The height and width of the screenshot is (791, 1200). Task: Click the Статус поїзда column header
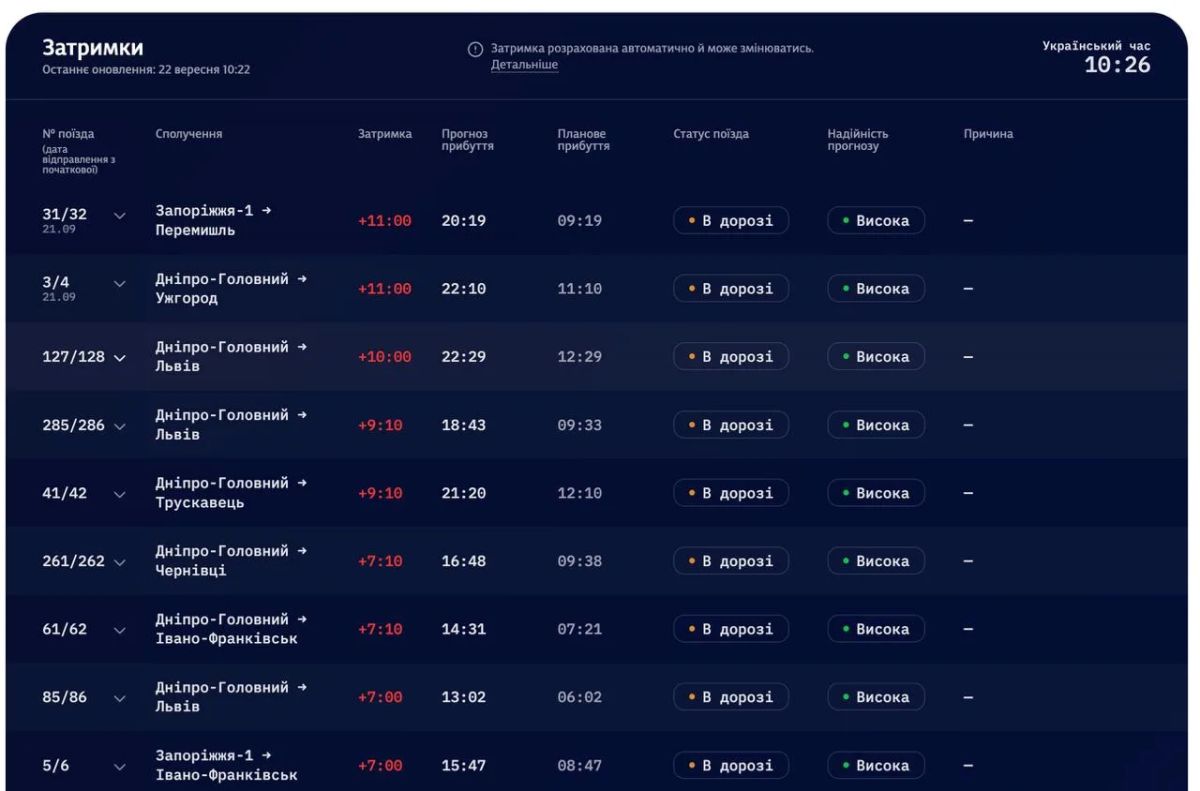click(x=711, y=134)
